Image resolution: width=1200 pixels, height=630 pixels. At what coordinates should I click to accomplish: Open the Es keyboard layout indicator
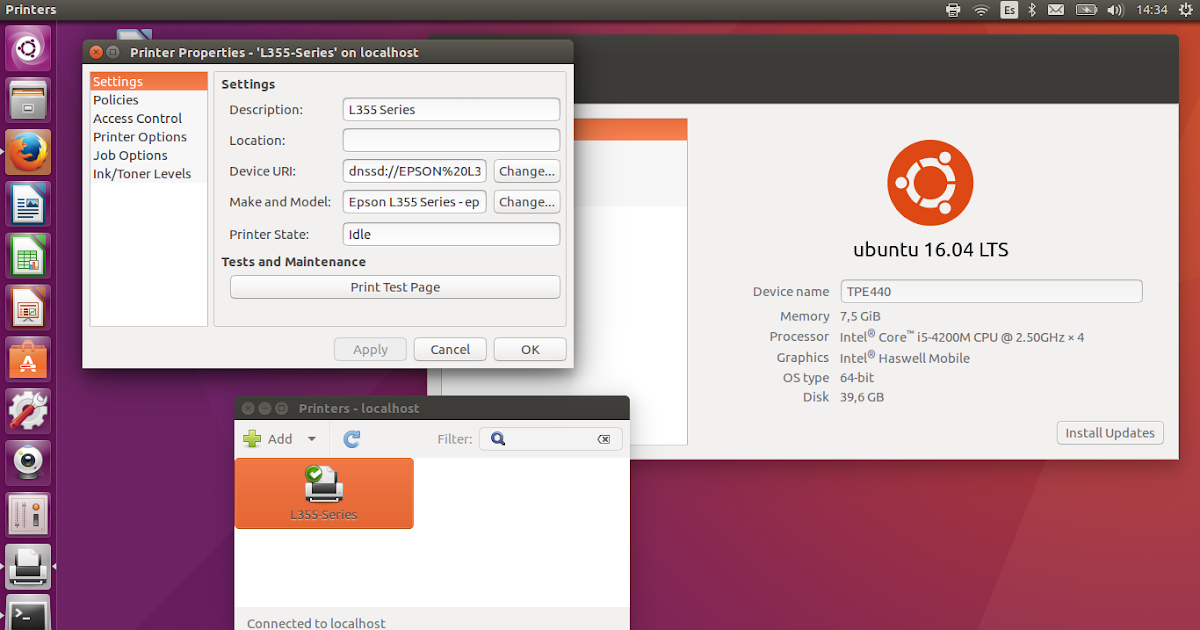[1009, 10]
